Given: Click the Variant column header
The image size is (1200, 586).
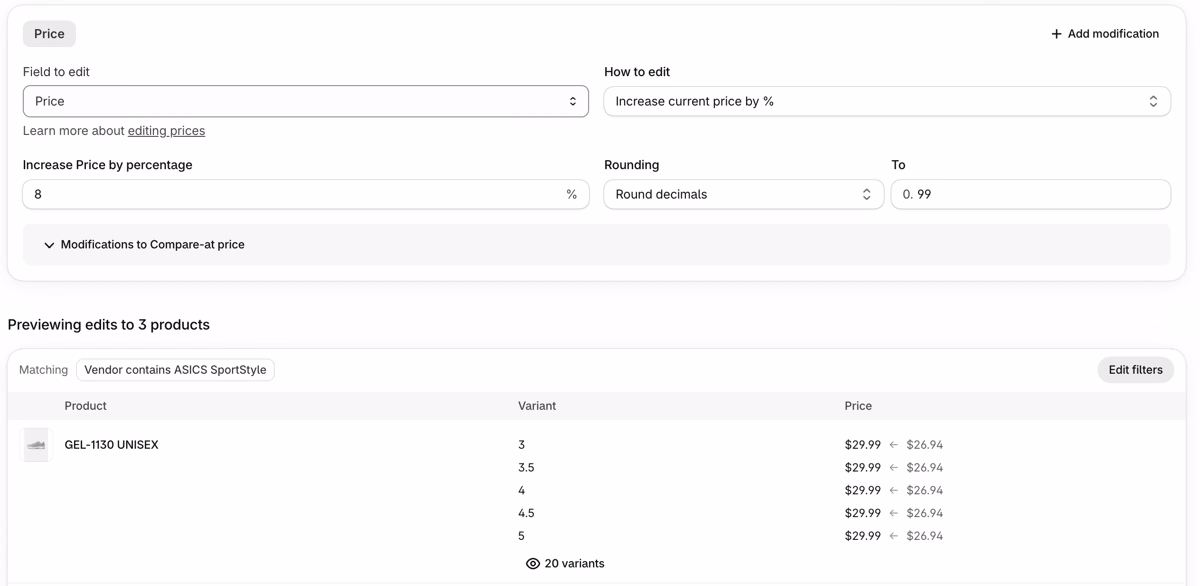Looking at the screenshot, I should (x=537, y=406).
